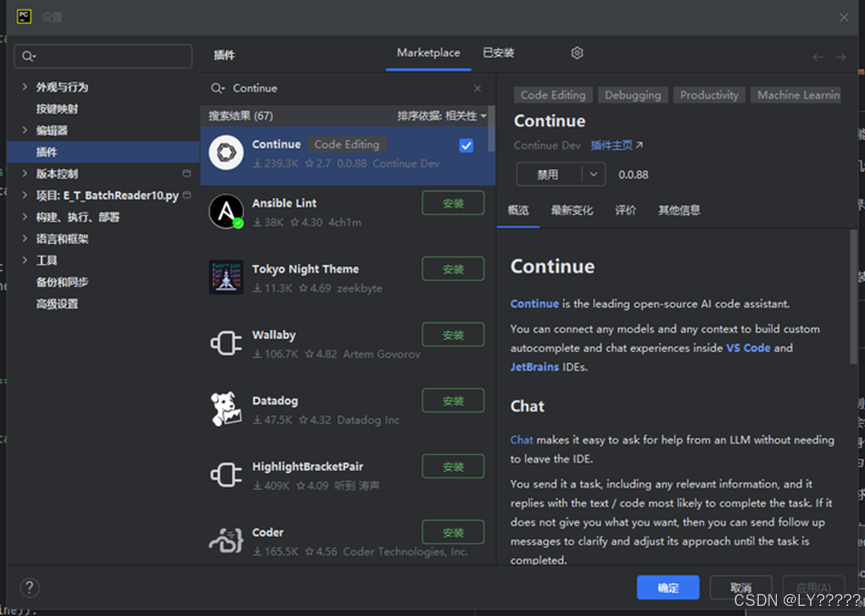Screen dimensions: 865x616
Task: Navigate back with the left arrow
Action: point(818,57)
